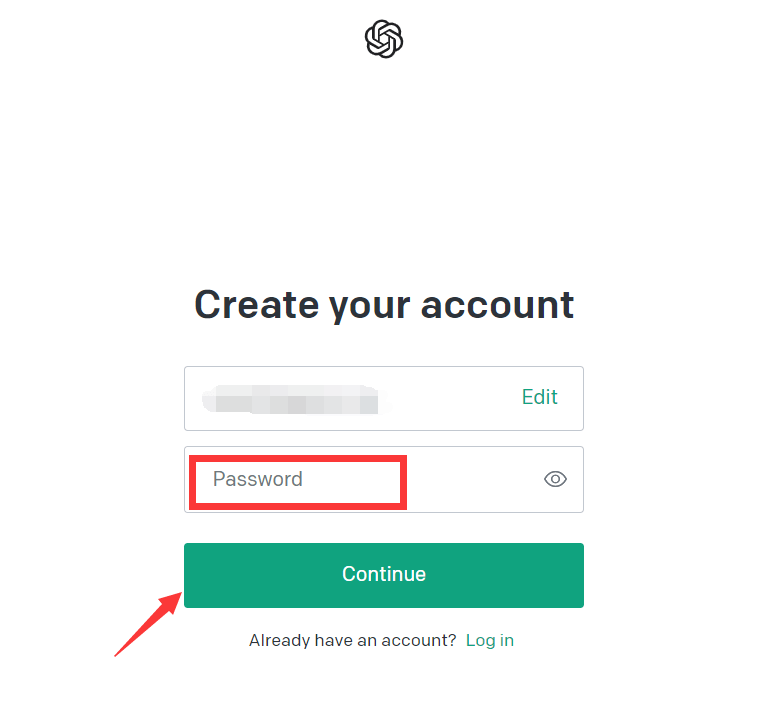Image resolution: width=773 pixels, height=717 pixels.
Task: Reveal typed password with the eye toggle
Action: point(555,479)
